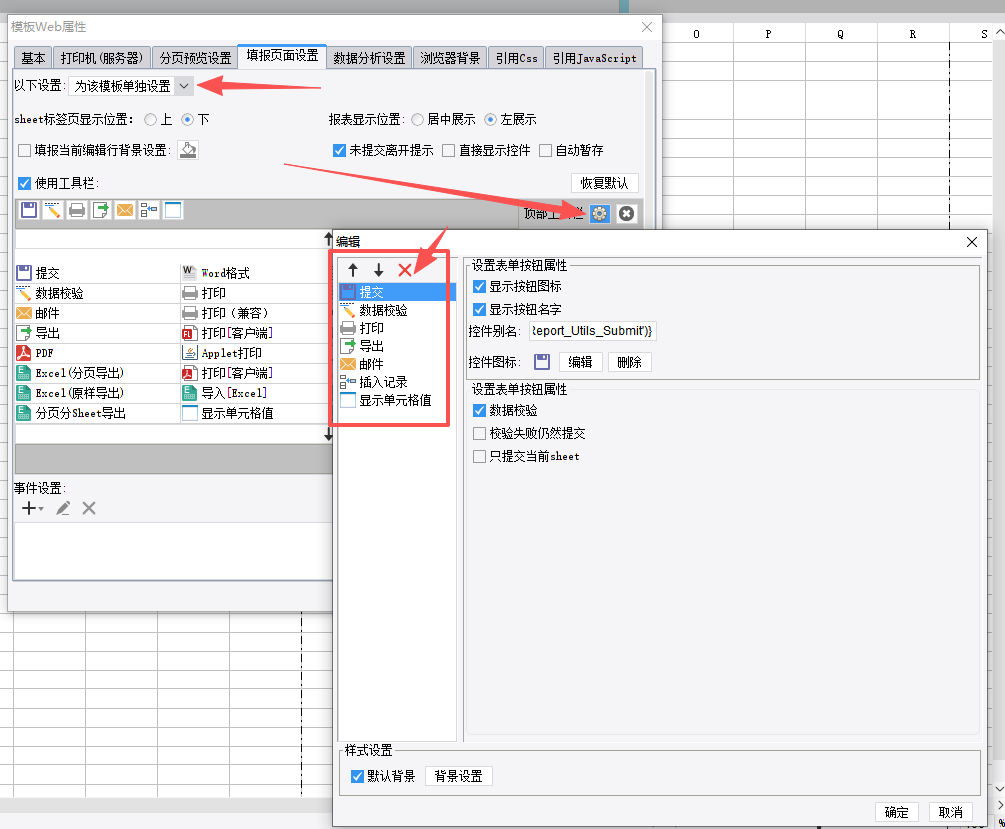Click the save/submit icon in toolbar preview
The image size is (1005, 829).
29,210
